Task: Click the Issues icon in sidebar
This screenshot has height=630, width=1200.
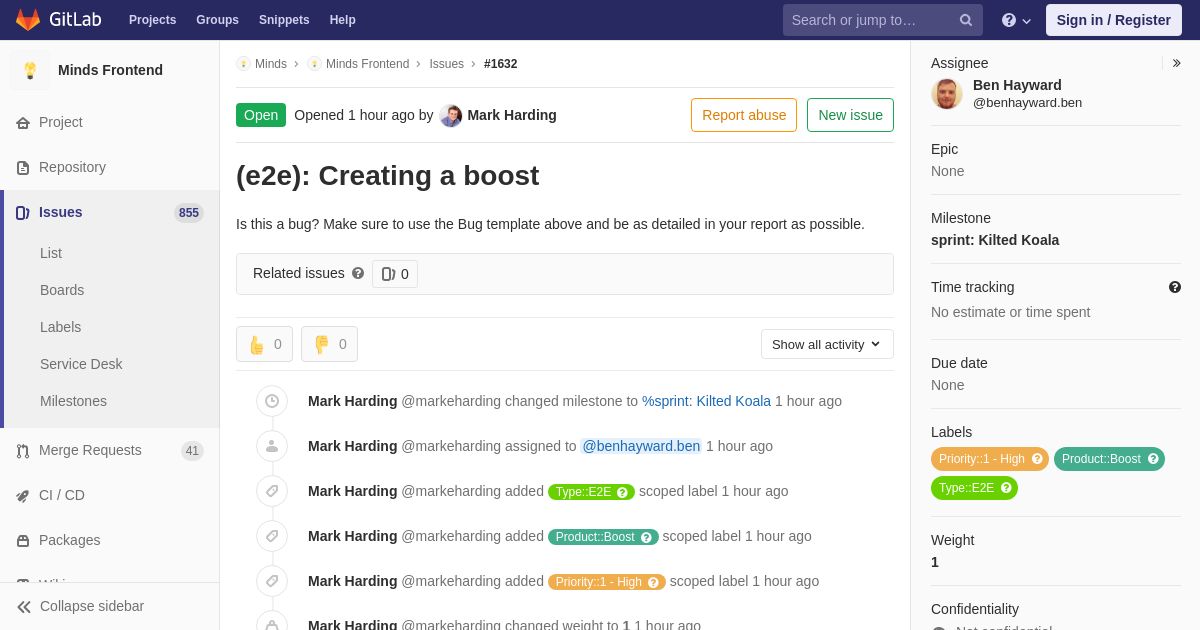Action: click(x=23, y=213)
